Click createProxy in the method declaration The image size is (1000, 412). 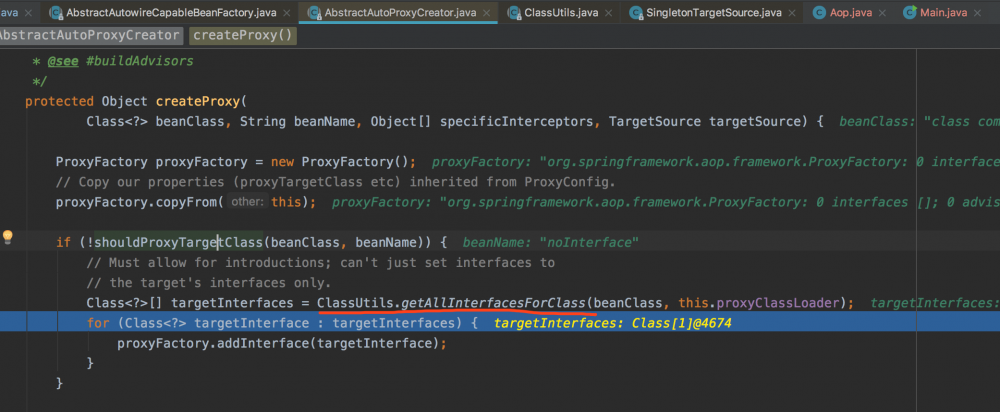click(x=198, y=101)
